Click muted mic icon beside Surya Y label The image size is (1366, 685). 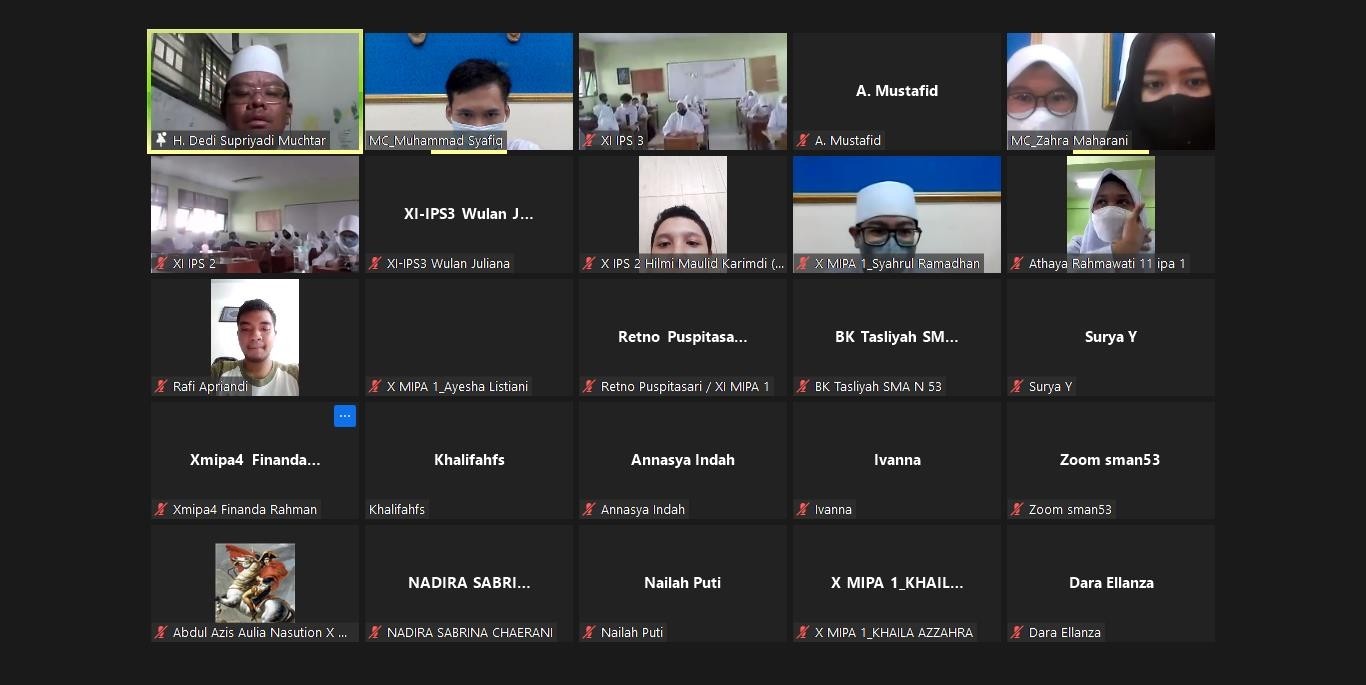tap(1017, 387)
